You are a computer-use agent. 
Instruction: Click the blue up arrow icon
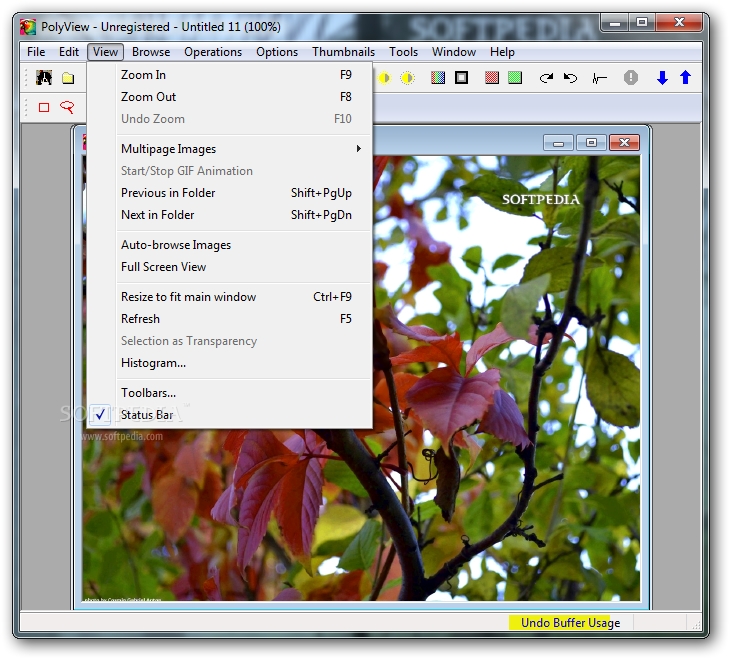[x=685, y=78]
